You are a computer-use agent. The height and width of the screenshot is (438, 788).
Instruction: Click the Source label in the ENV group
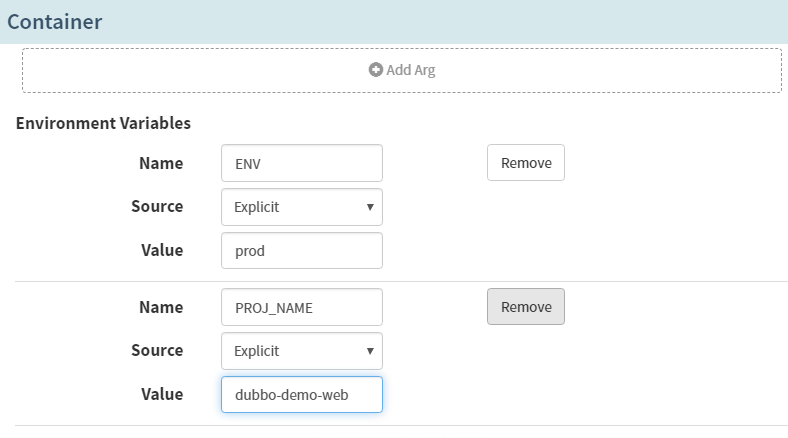point(157,207)
